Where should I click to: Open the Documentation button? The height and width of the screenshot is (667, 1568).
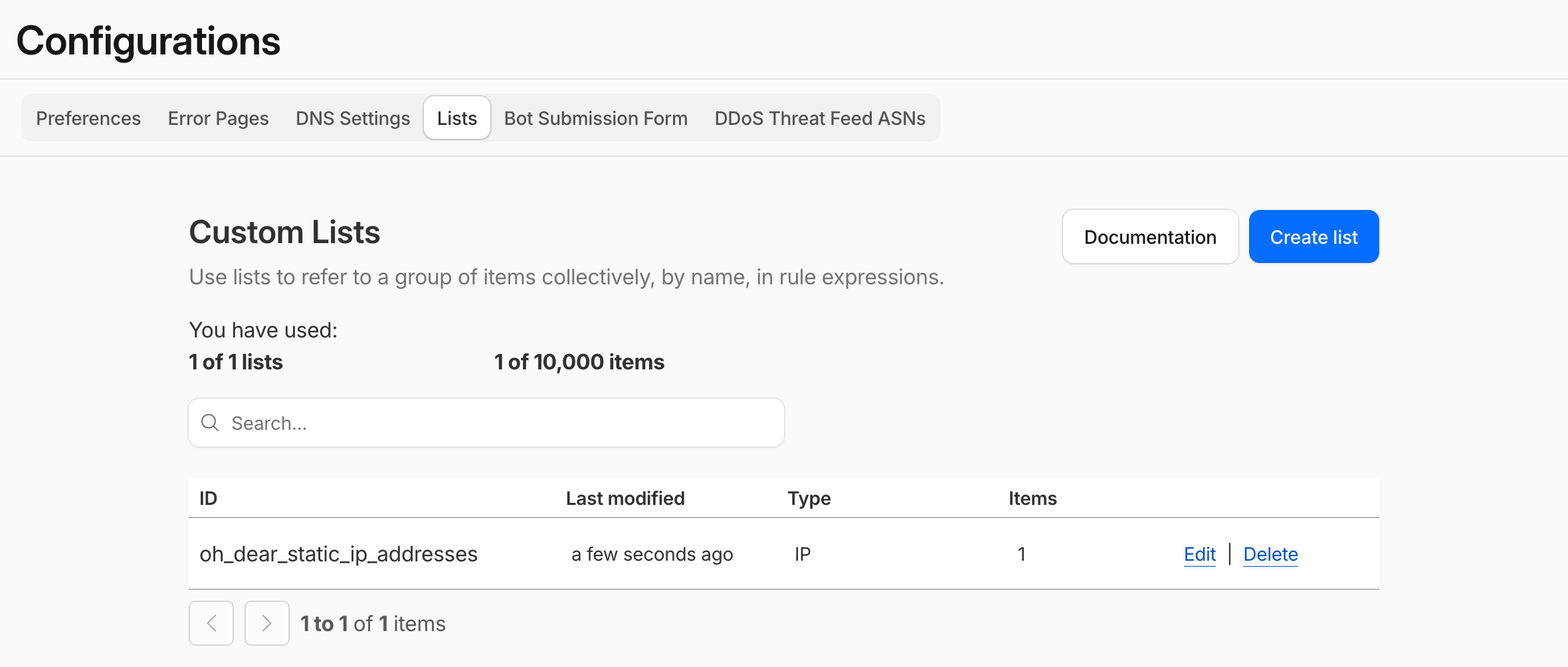point(1150,237)
